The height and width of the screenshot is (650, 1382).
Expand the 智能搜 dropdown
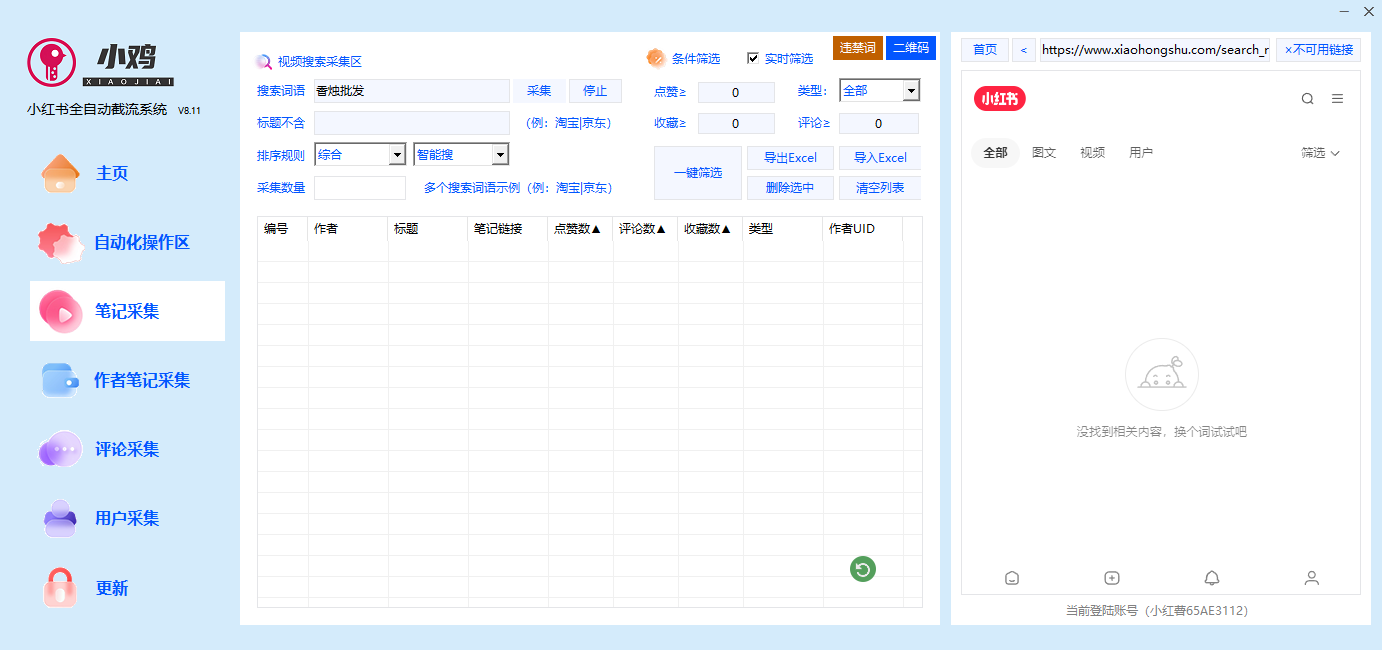(499, 155)
